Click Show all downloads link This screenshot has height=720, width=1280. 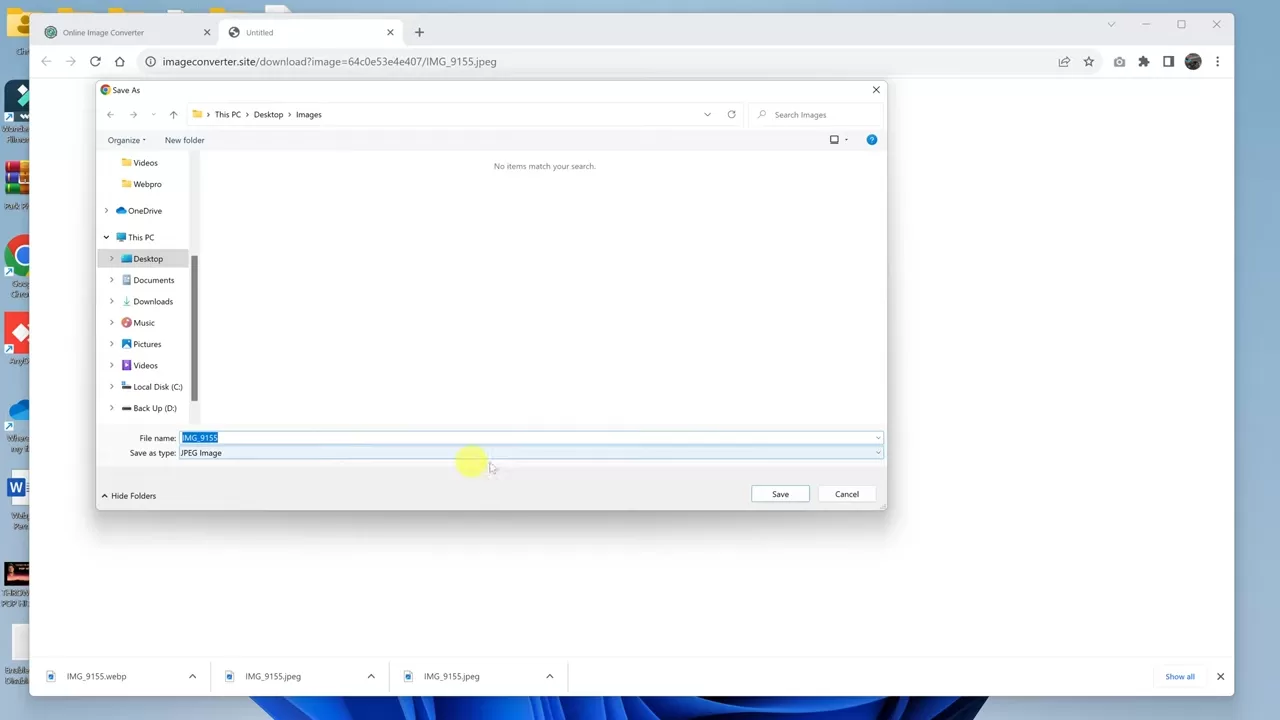(1179, 677)
